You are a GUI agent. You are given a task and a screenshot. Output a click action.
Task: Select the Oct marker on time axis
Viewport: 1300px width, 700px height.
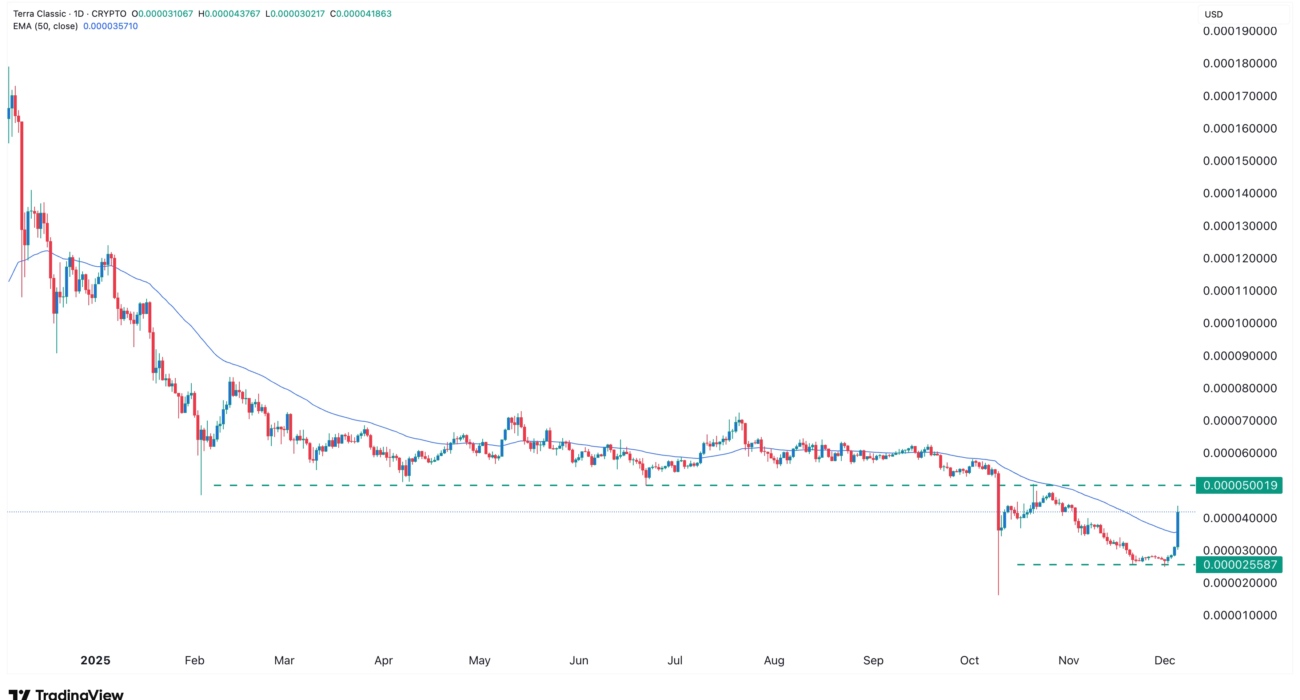coord(970,661)
